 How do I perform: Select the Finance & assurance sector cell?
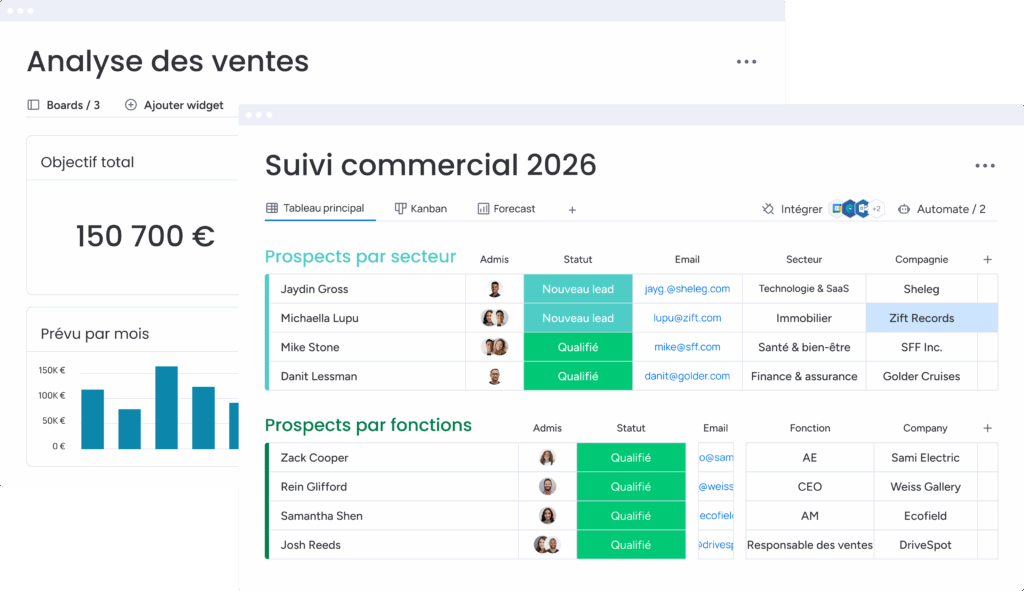pyautogui.click(x=804, y=376)
